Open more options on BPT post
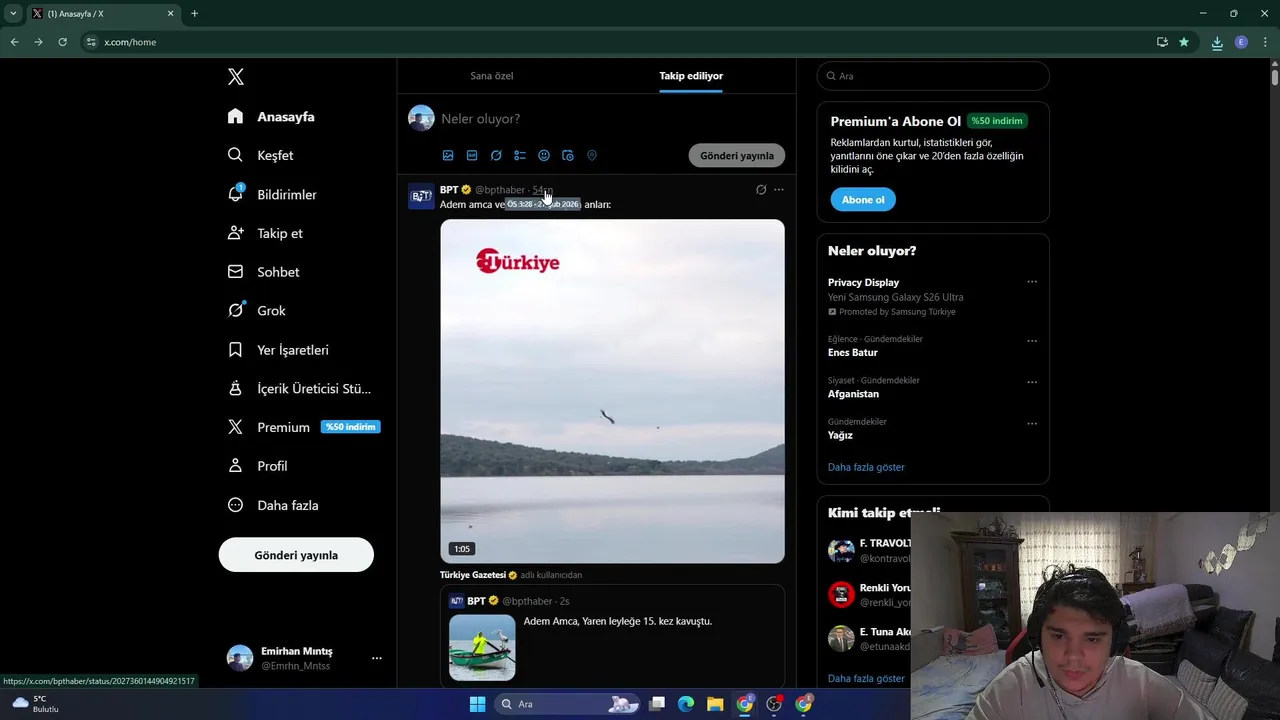Screen dimensions: 1280x720 pyautogui.click(x=779, y=190)
